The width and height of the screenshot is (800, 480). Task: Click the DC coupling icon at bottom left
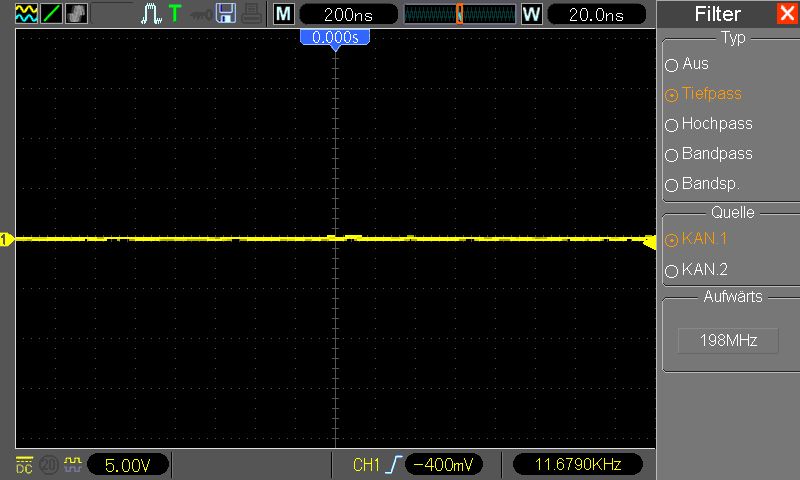point(25,465)
